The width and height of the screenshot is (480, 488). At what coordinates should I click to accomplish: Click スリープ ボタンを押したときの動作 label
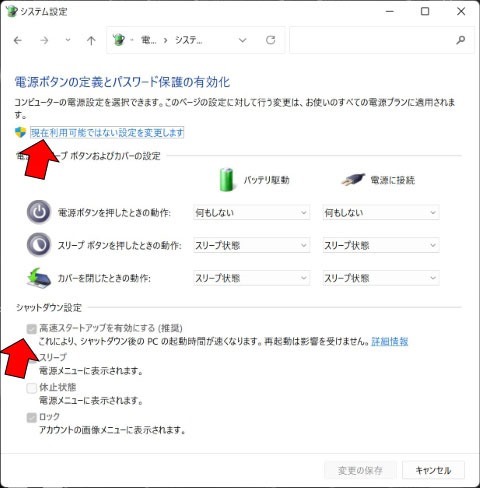120,245
